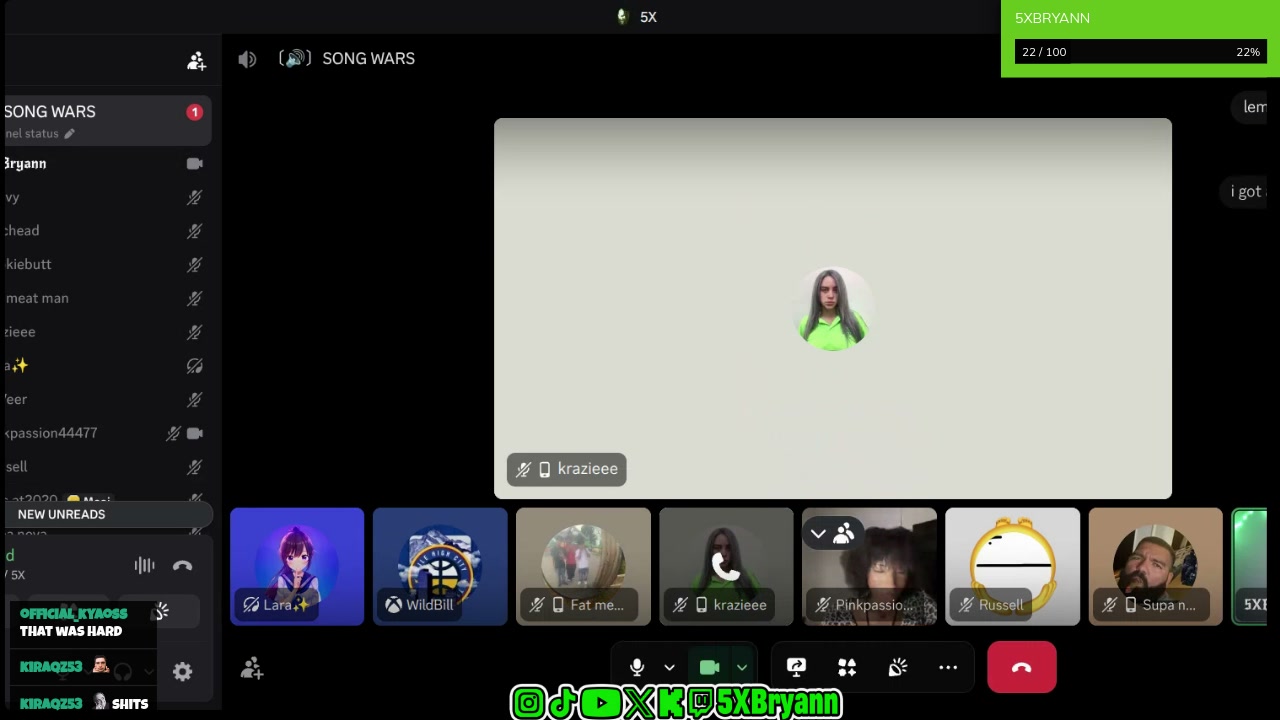This screenshot has width=1280, height=720.
Task: Open camera options dropdown arrow
Action: pos(742,667)
